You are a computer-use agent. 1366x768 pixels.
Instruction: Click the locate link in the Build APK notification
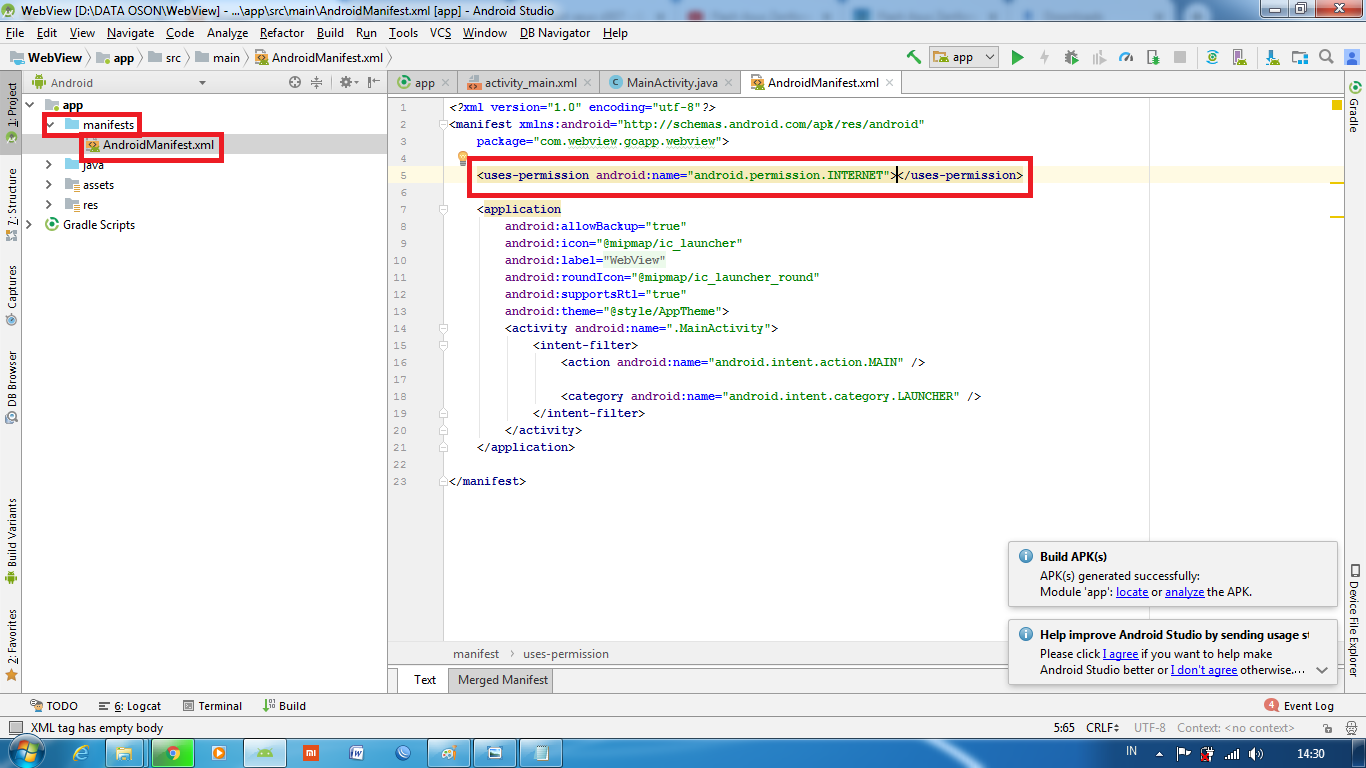pos(1132,592)
